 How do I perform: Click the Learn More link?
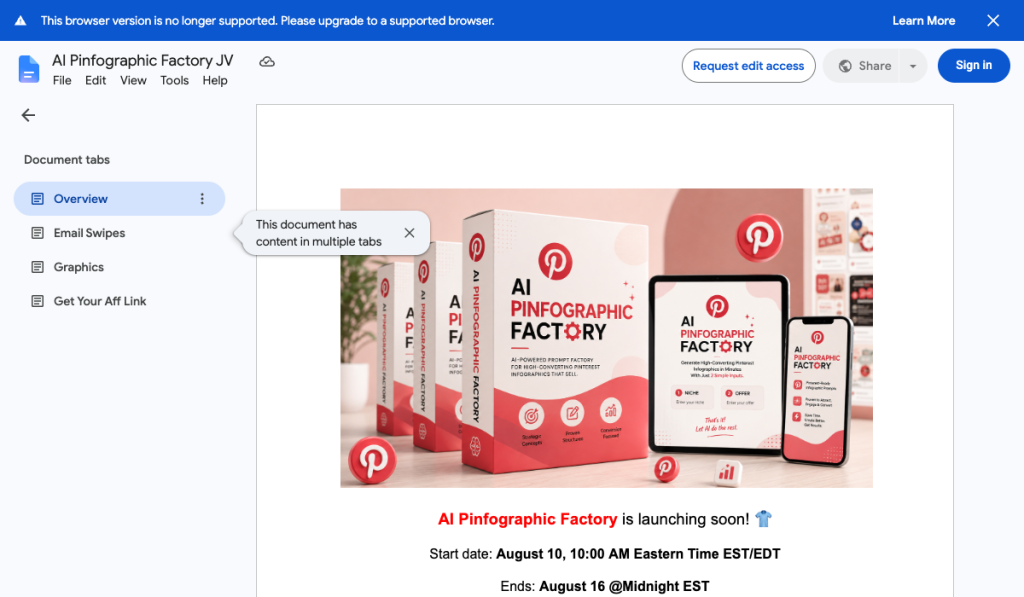coord(923,21)
